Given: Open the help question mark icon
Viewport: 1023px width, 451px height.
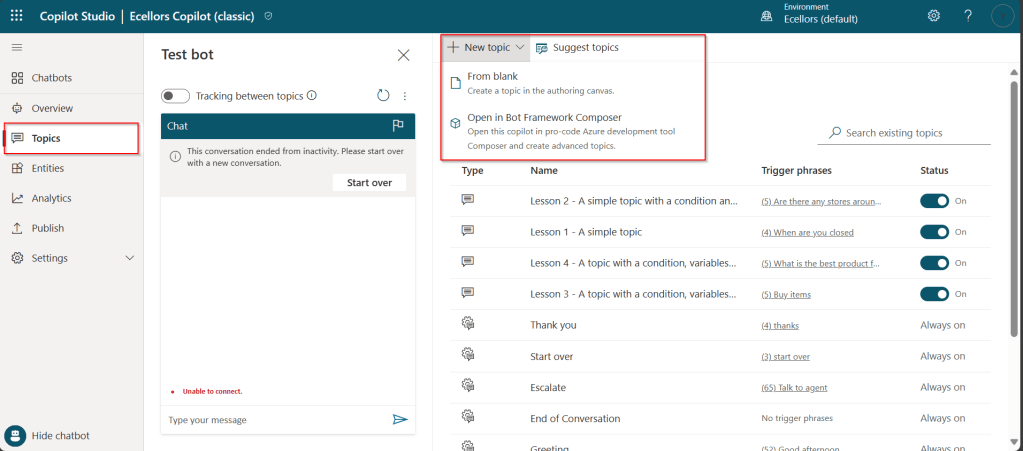Looking at the screenshot, I should [x=968, y=16].
